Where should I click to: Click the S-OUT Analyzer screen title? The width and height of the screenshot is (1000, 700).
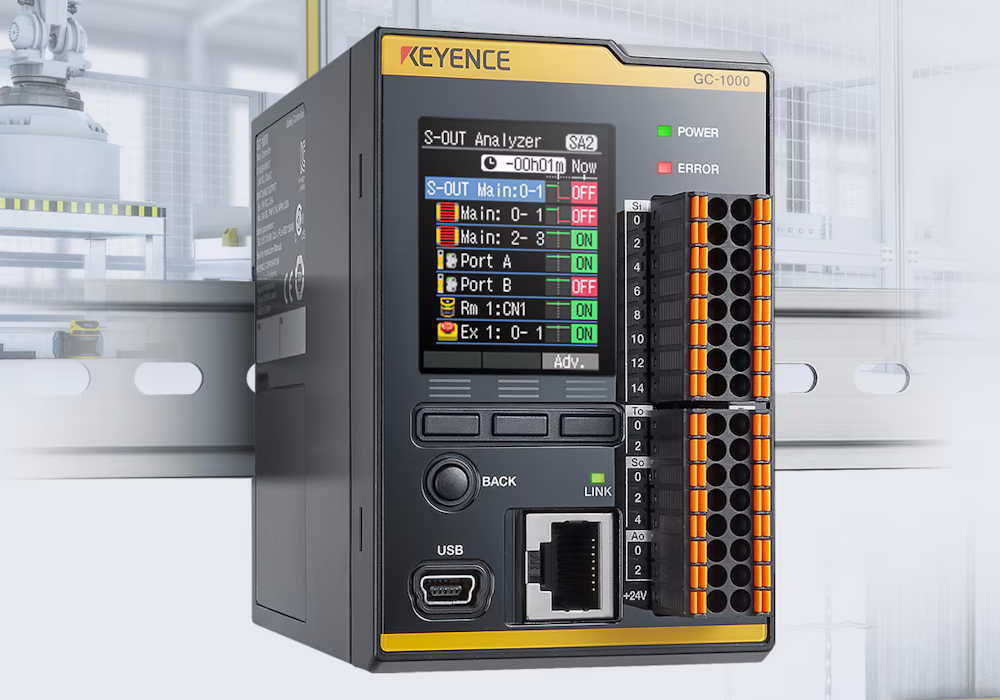482,139
